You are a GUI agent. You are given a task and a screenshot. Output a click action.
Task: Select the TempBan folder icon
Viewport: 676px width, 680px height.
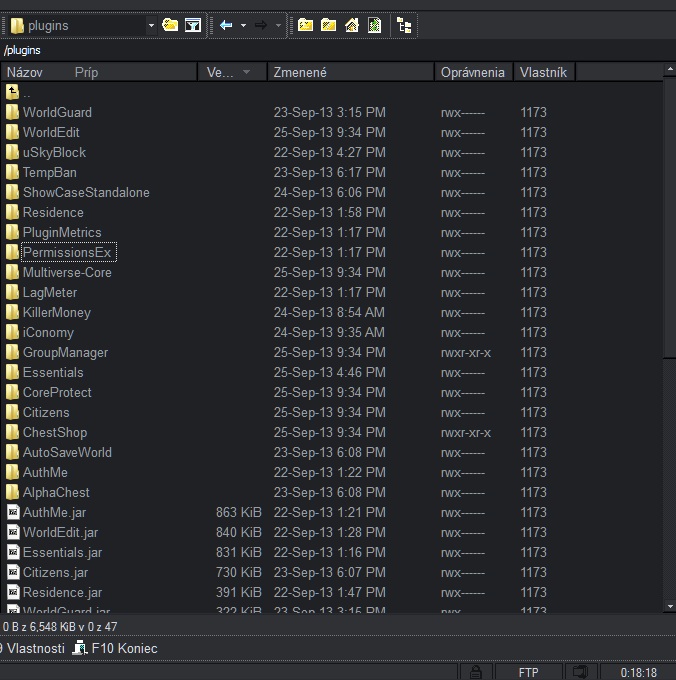(x=13, y=172)
